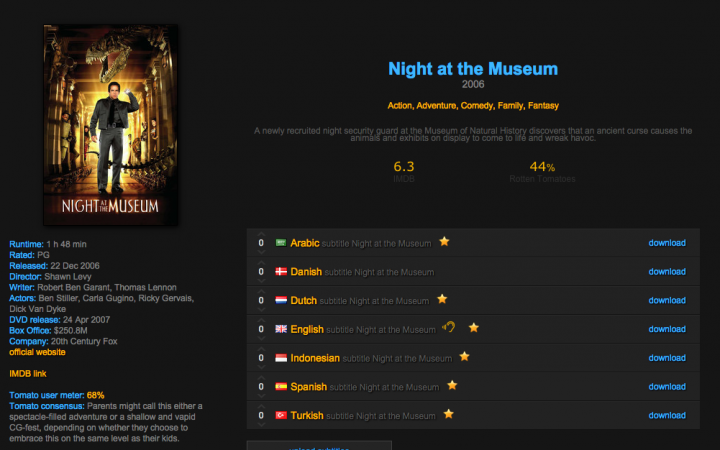This screenshot has width=720, height=450.
Task: Click the Director Shawn Levy text
Action: pos(50,276)
